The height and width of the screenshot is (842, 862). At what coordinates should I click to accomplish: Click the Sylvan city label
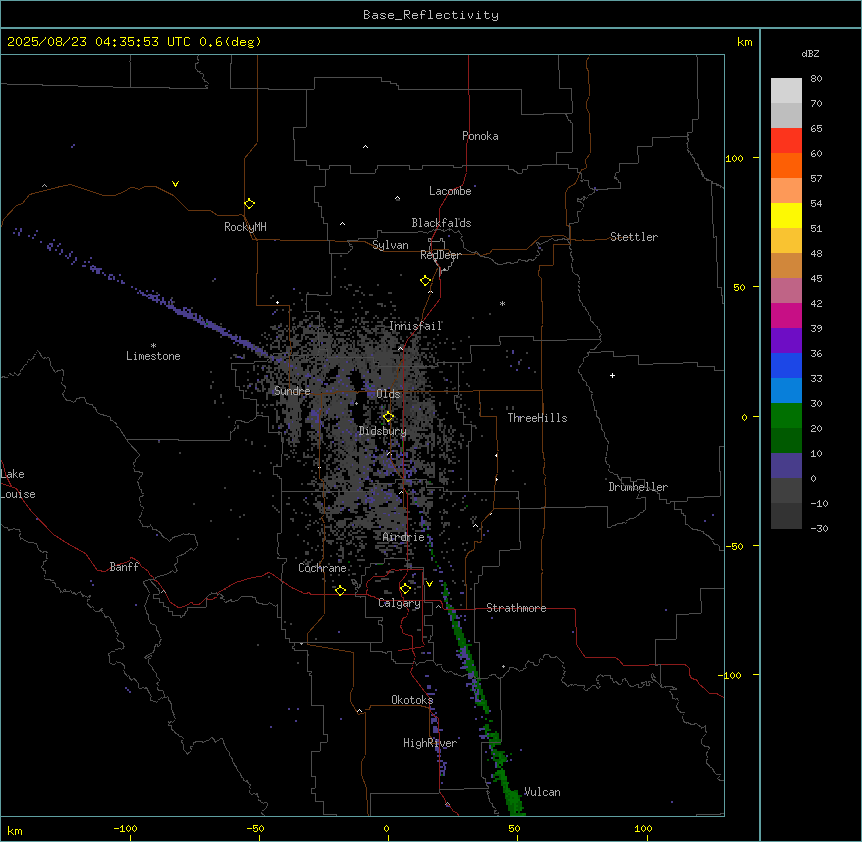pos(390,245)
